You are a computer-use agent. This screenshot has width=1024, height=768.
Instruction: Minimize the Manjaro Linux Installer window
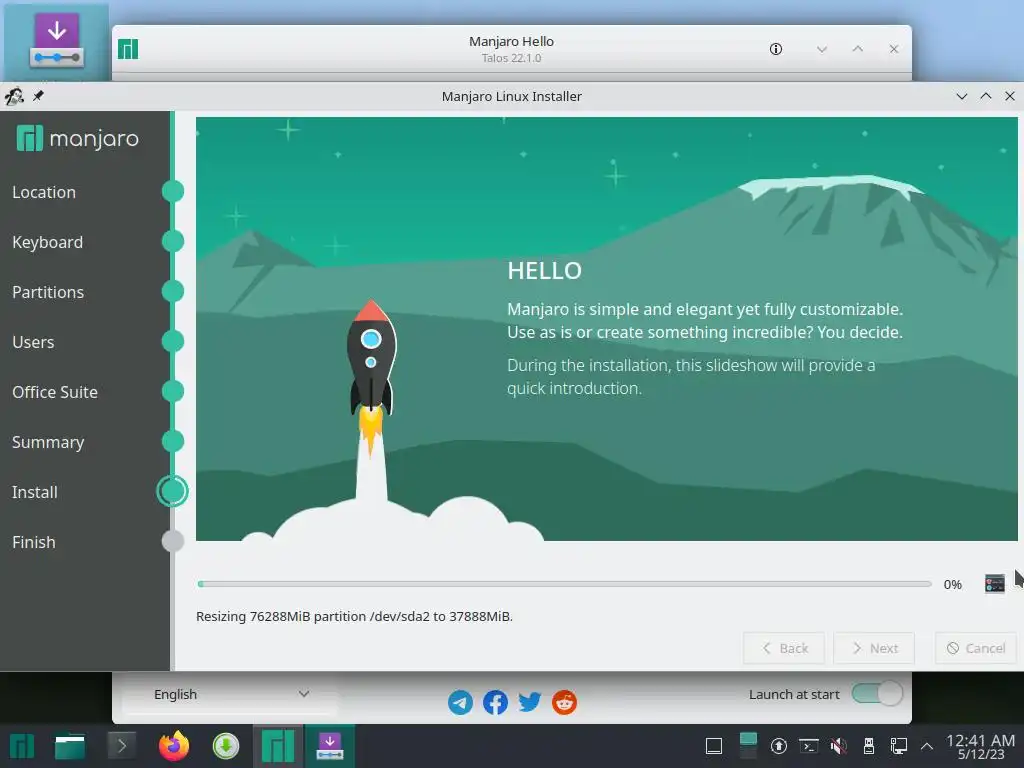(x=961, y=96)
